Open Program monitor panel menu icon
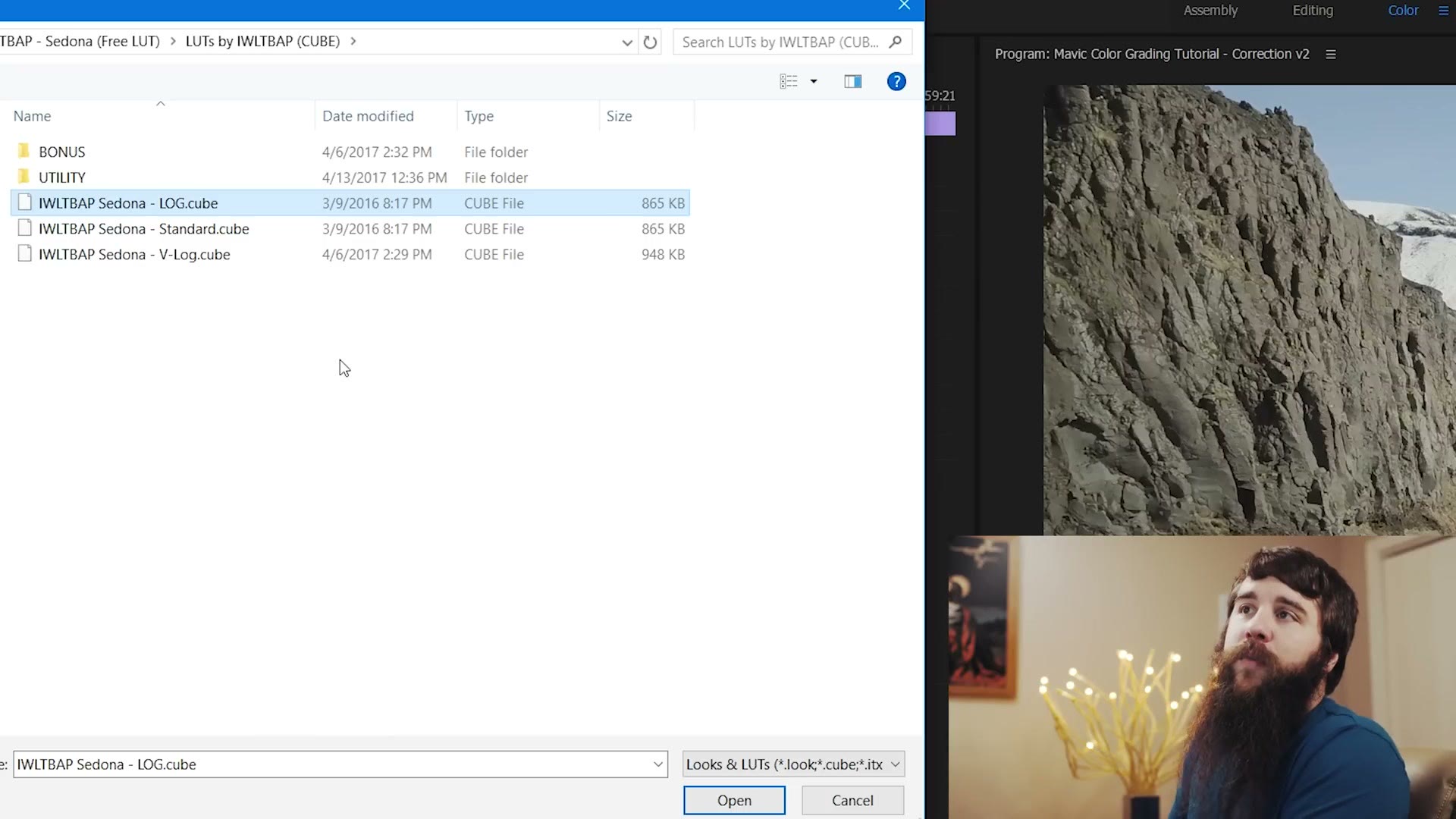Screen dimensions: 1456x819 click(x=1330, y=54)
